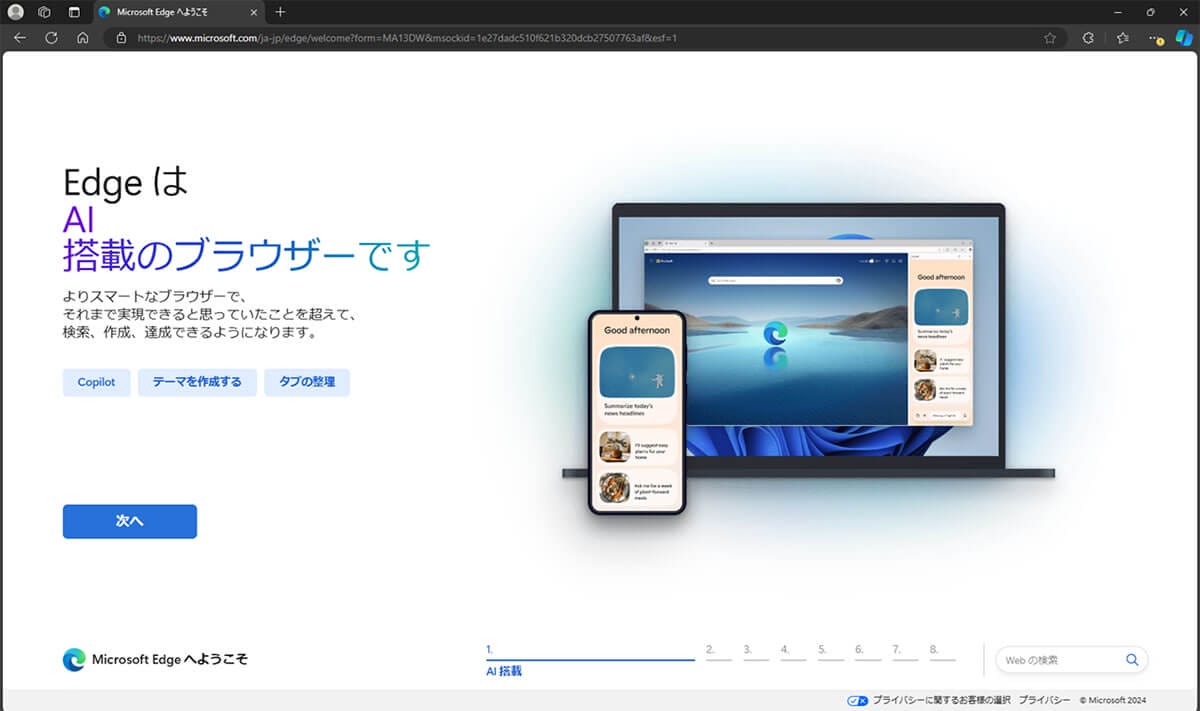This screenshot has height=711, width=1200.
Task: Jump to step 4 in progress bar
Action: click(x=793, y=652)
